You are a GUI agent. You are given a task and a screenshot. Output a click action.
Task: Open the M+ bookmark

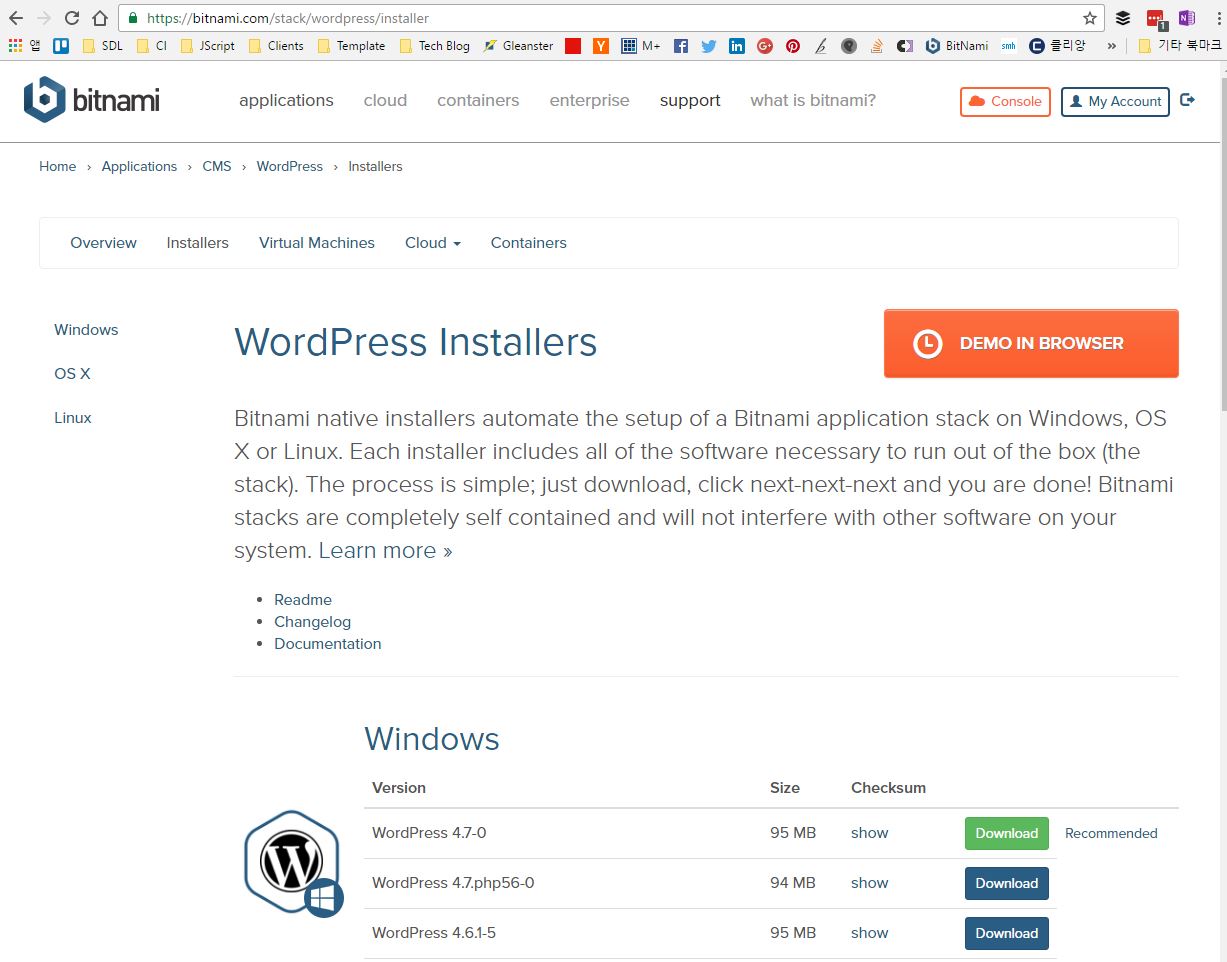[640, 46]
